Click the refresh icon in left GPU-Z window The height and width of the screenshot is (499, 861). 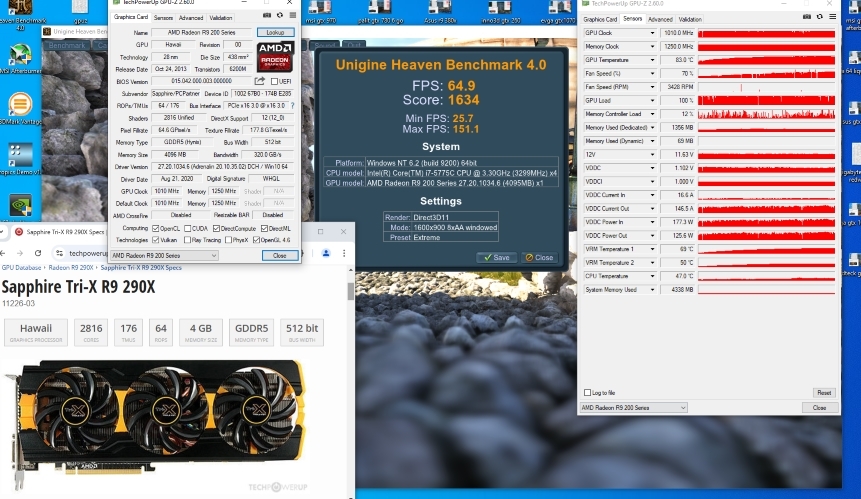pyautogui.click(x=280, y=16)
